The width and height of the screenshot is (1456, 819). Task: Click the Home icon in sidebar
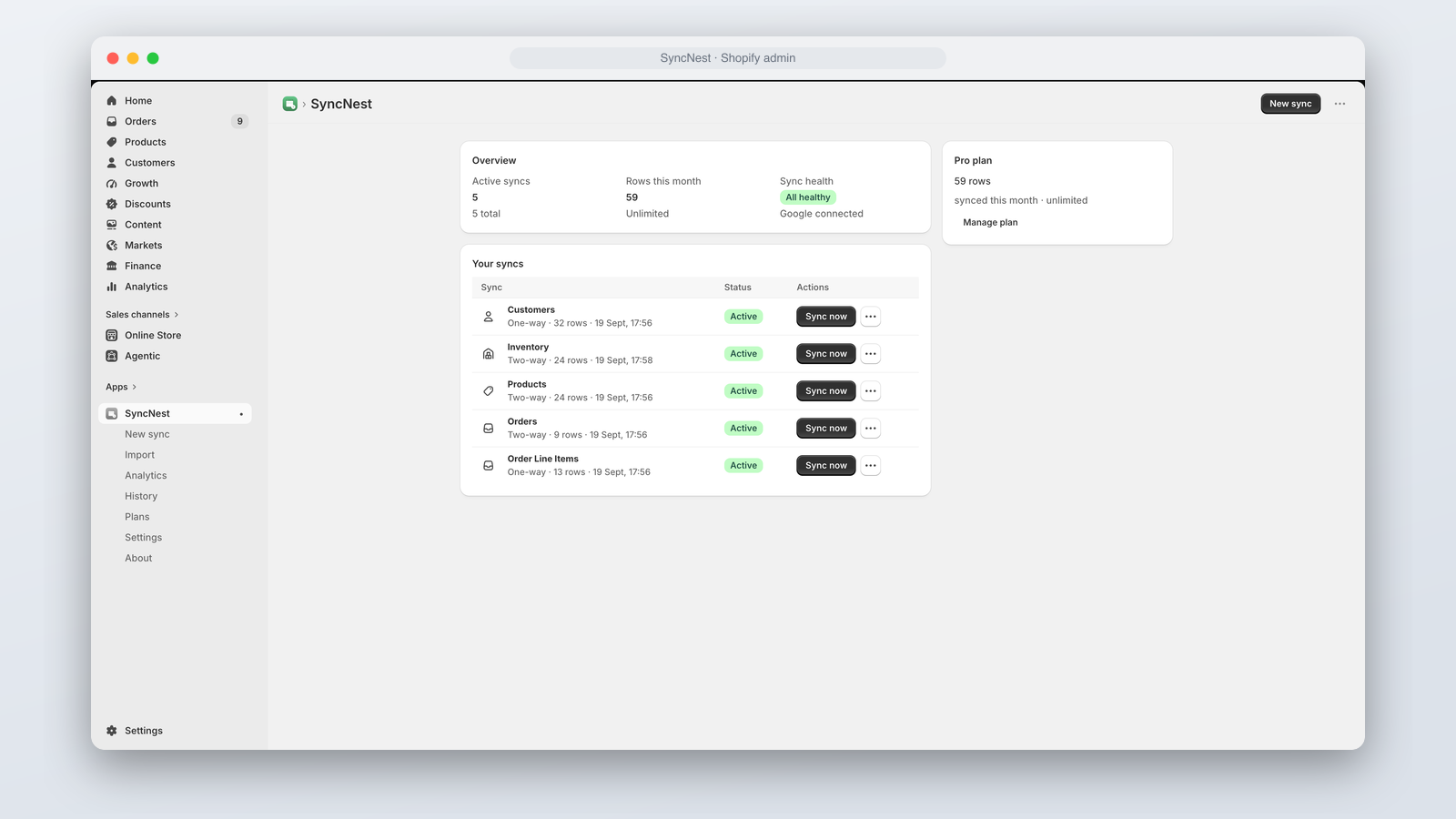pos(112,101)
